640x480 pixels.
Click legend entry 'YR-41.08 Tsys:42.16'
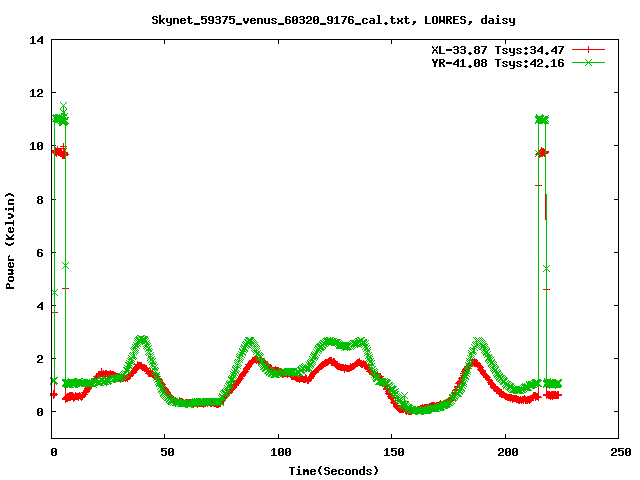point(498,63)
